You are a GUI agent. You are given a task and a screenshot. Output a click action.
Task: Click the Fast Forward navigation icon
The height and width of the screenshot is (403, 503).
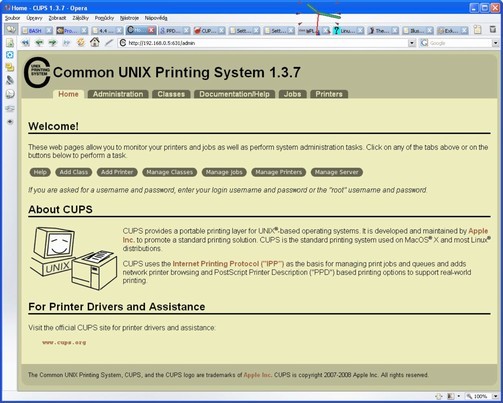(x=67, y=43)
